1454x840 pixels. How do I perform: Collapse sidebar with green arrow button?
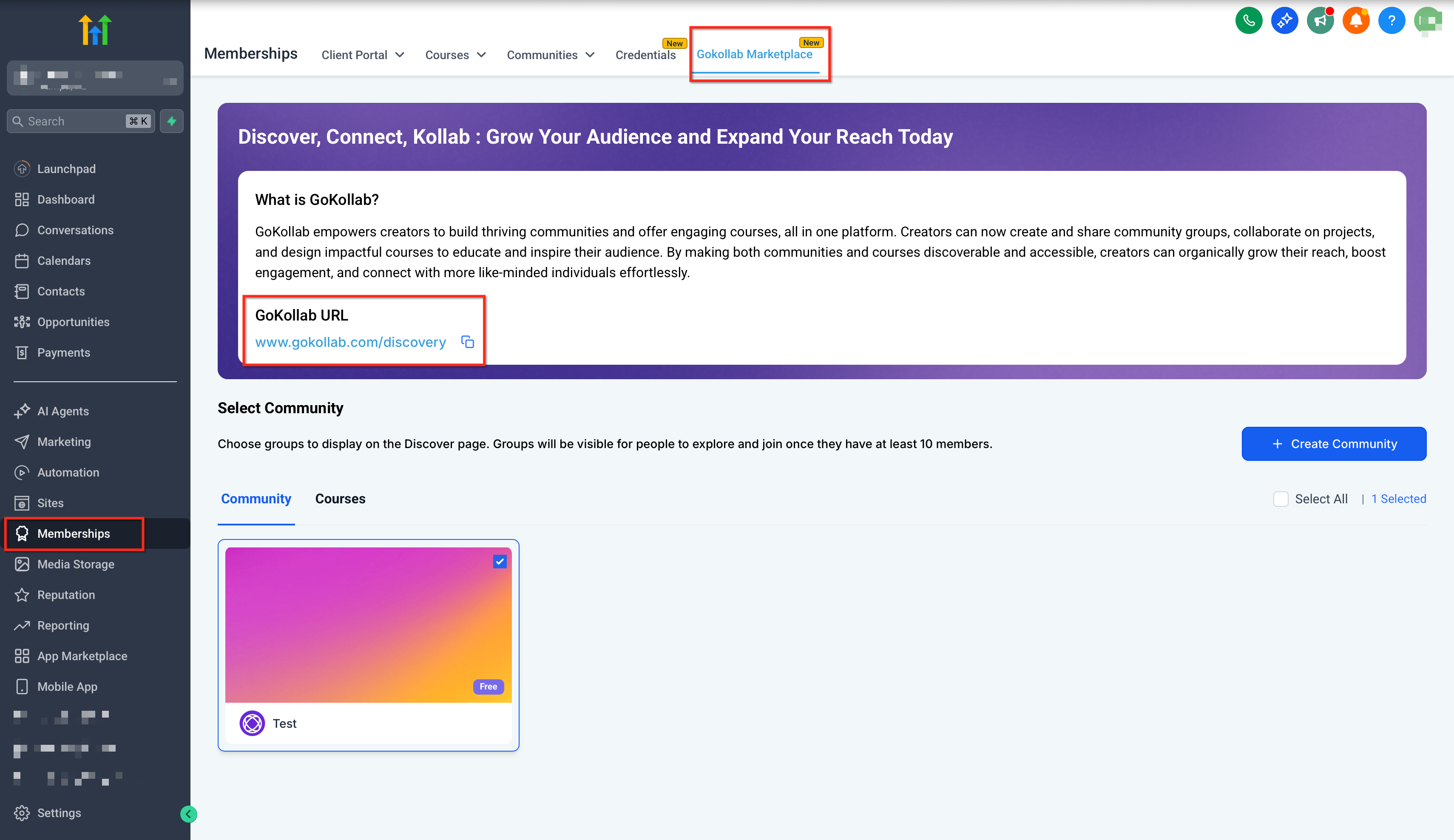click(188, 814)
